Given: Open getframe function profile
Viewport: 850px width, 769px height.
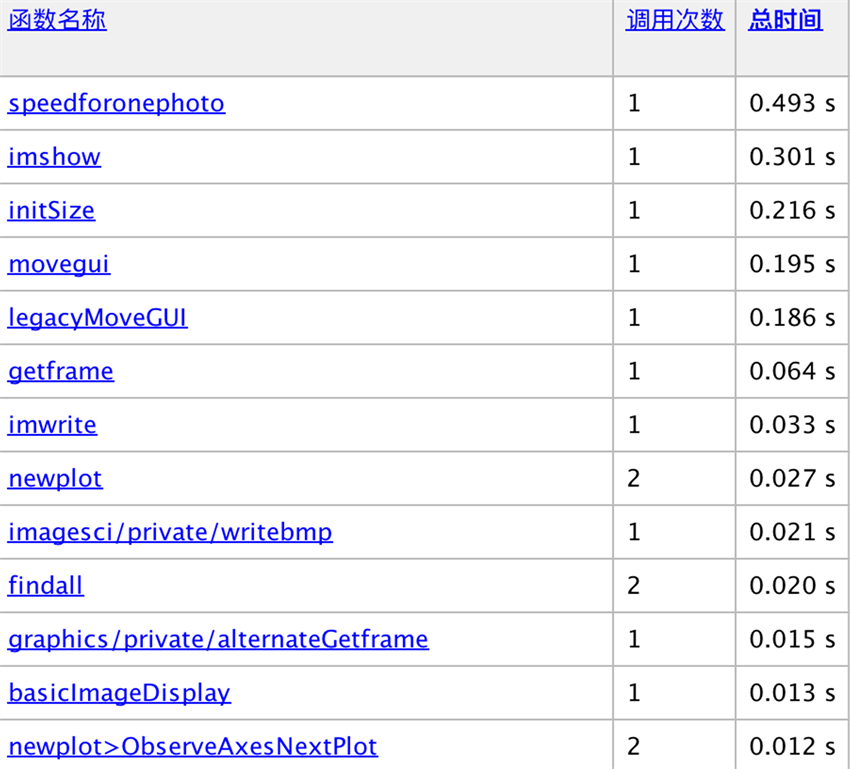Looking at the screenshot, I should click(x=61, y=372).
